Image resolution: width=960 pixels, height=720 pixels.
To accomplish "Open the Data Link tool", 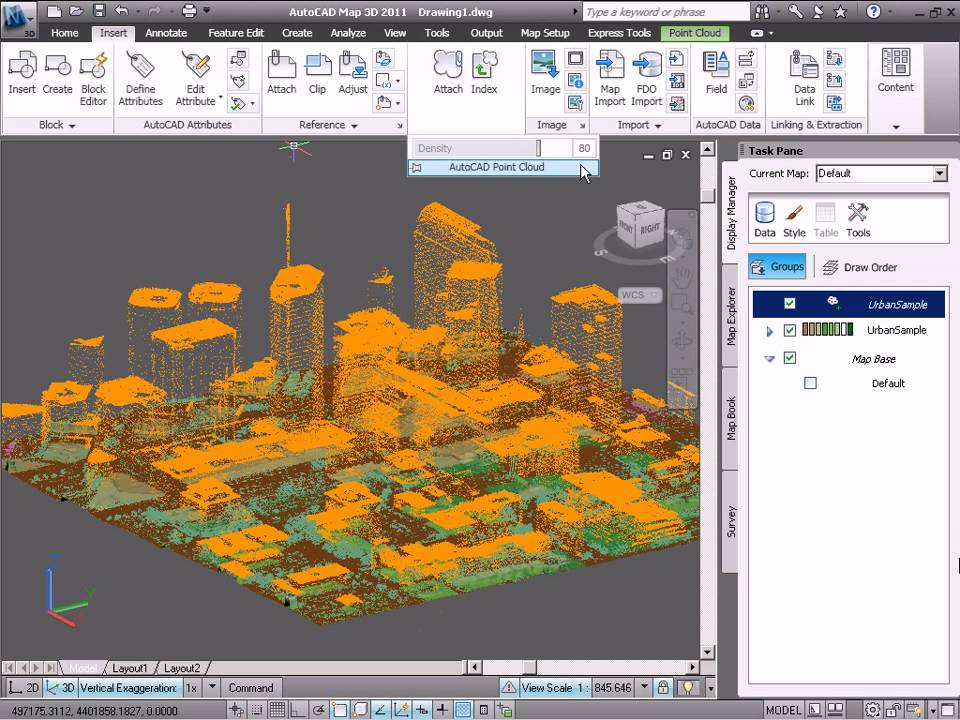I will pyautogui.click(x=804, y=78).
